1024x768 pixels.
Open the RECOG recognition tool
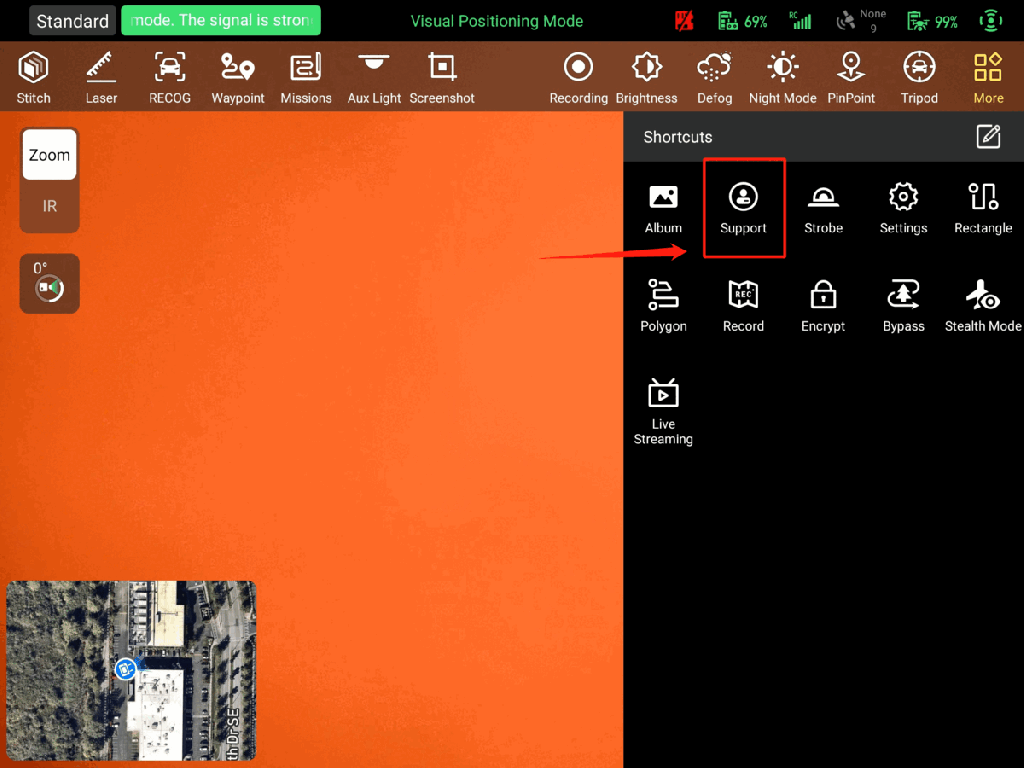pos(170,78)
